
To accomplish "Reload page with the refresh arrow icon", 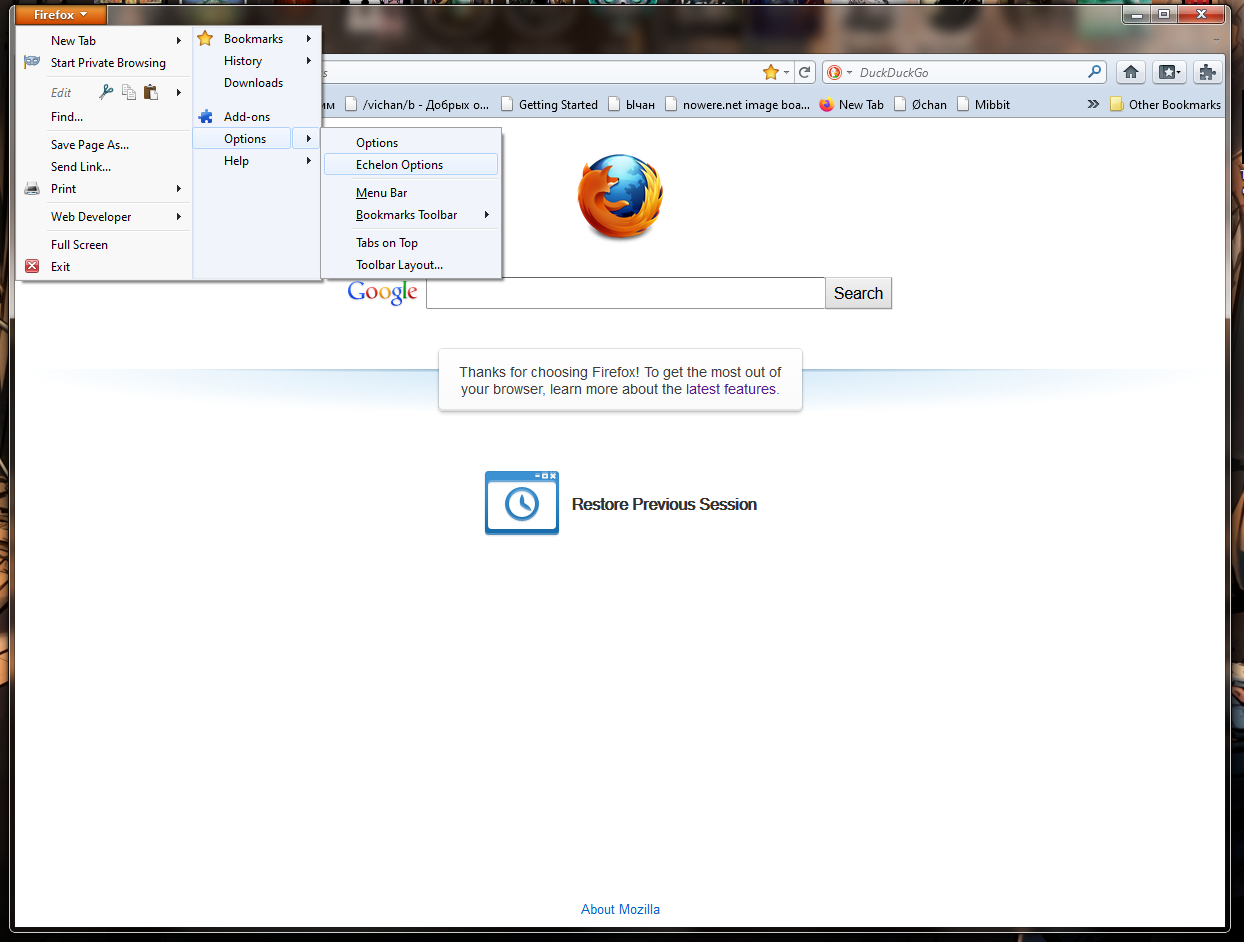I will 804,72.
